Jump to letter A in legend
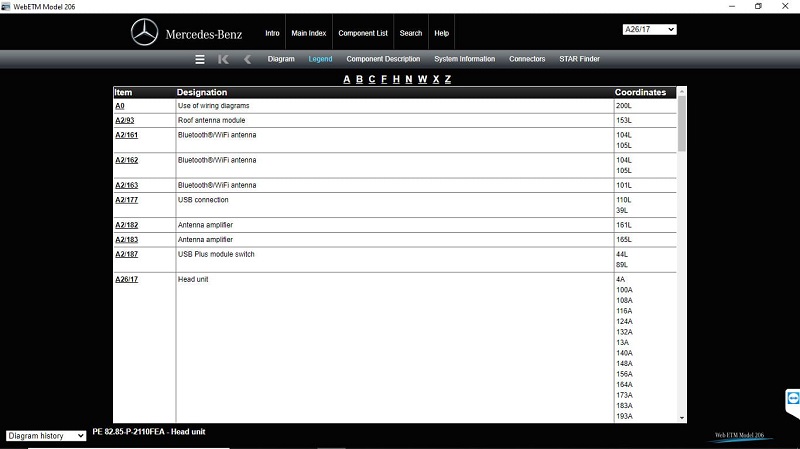Screen dimensions: 800x449 click(347, 79)
